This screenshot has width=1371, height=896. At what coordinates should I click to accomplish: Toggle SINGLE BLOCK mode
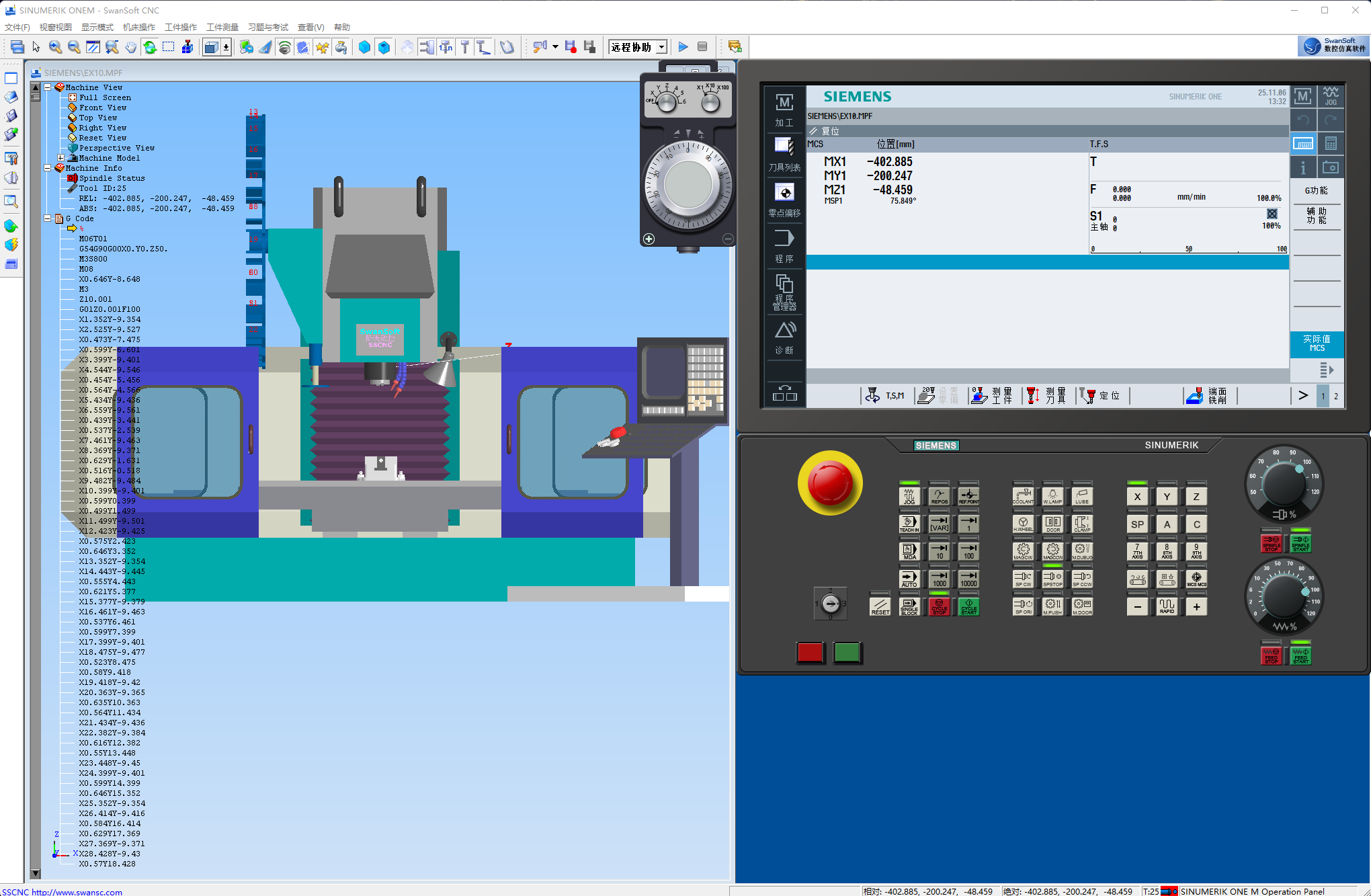click(x=909, y=606)
